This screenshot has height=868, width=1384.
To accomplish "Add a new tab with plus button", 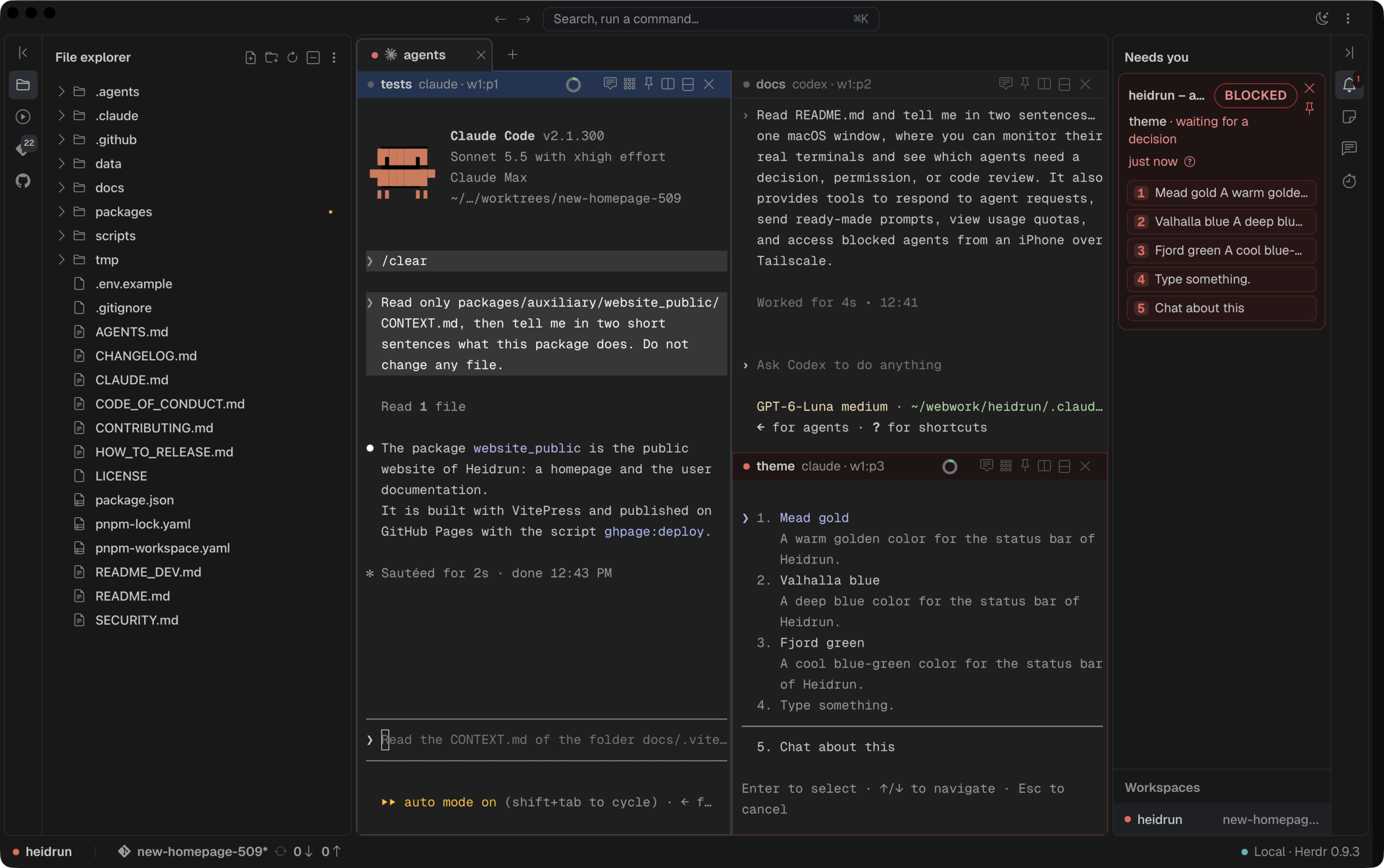I will tap(512, 55).
